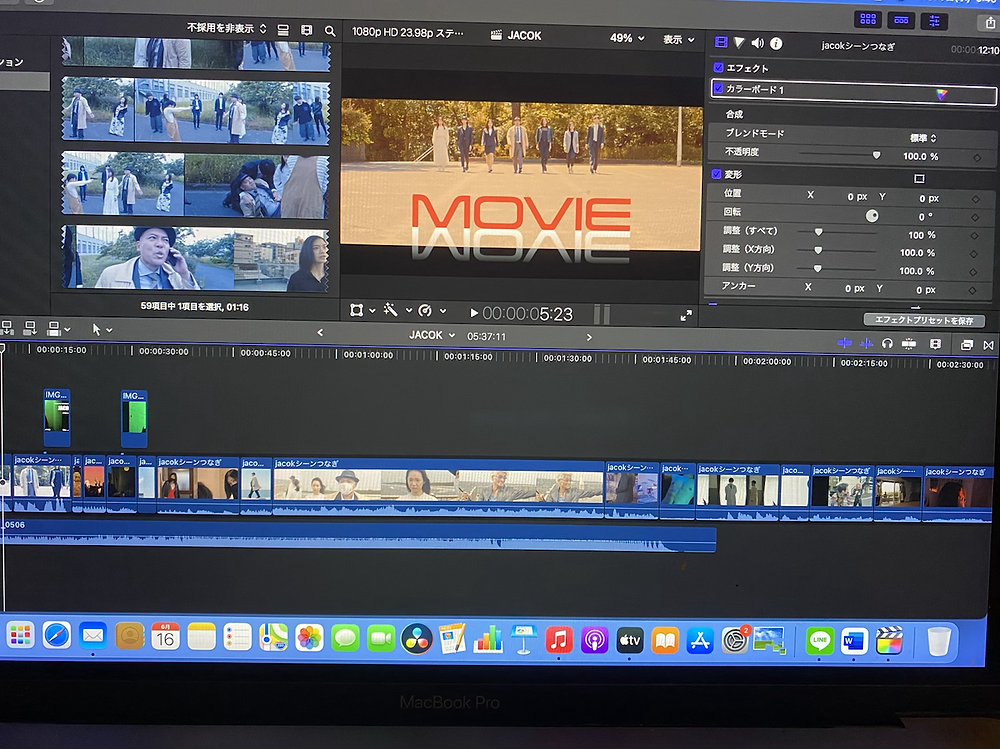1000x749 pixels.
Task: Add keyframe for 回転
Action: (x=974, y=218)
